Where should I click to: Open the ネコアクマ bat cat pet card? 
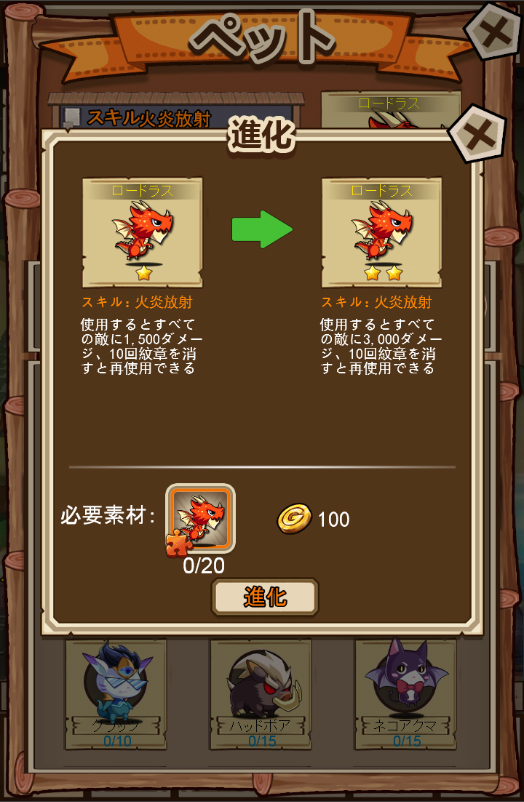pyautogui.click(x=406, y=693)
